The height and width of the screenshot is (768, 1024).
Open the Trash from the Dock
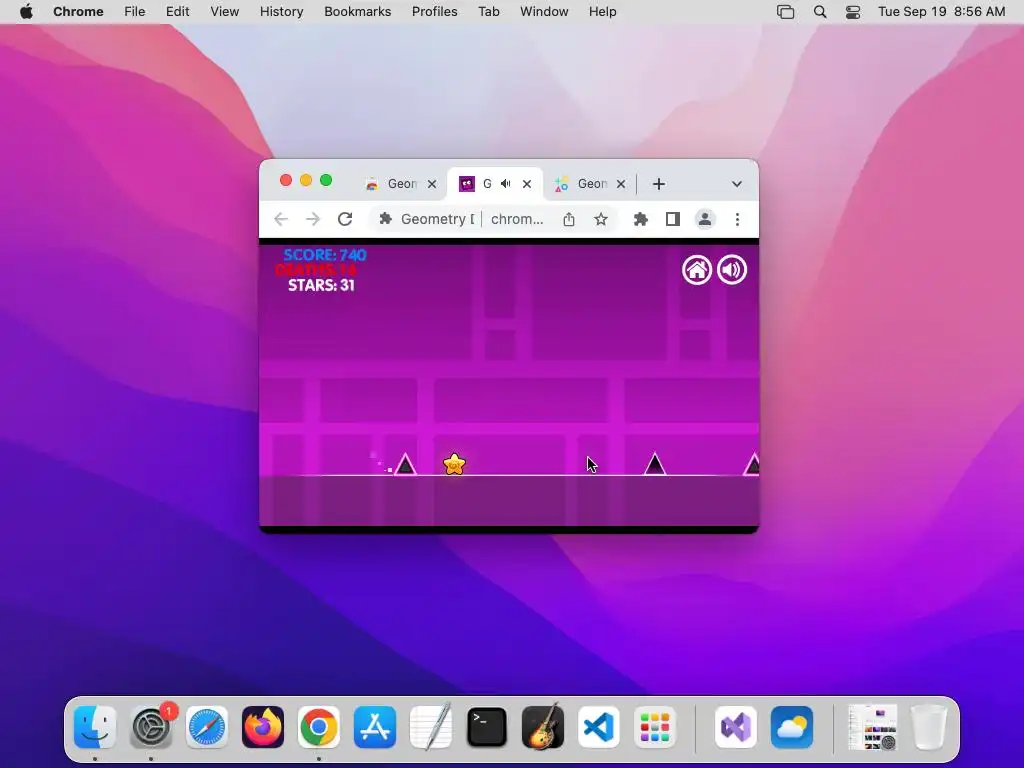929,727
